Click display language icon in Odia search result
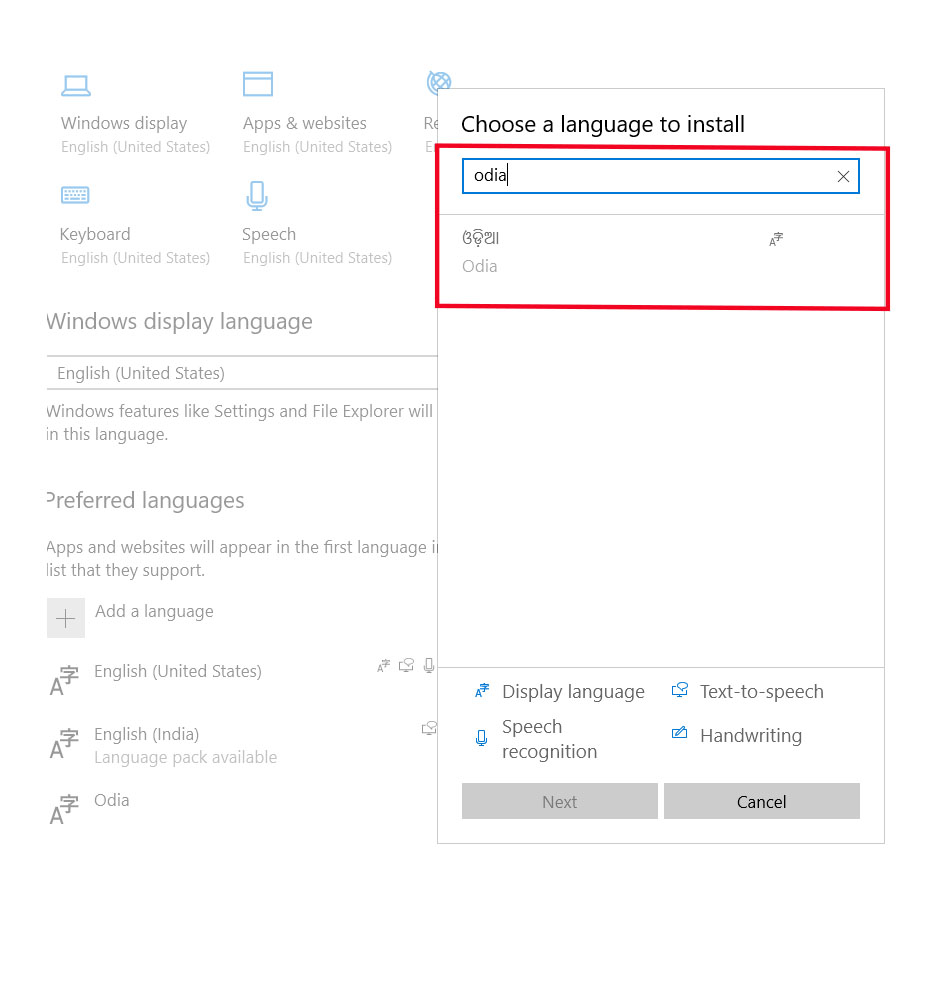Screen dimensions: 952x1006 tap(776, 239)
